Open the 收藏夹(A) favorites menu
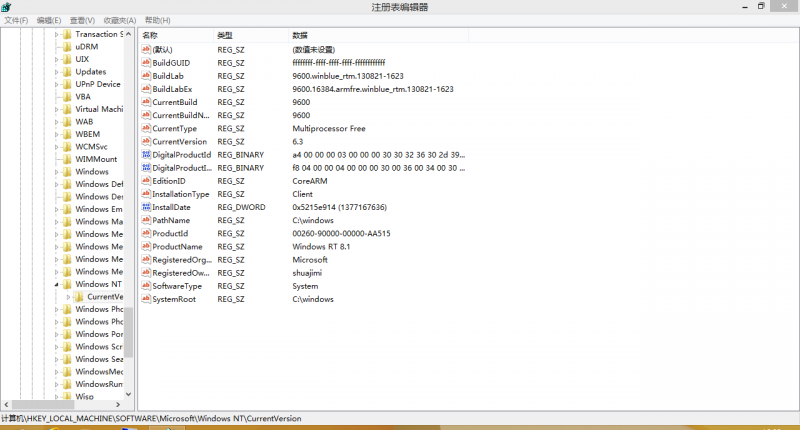Image resolution: width=800 pixels, height=430 pixels. [x=120, y=20]
